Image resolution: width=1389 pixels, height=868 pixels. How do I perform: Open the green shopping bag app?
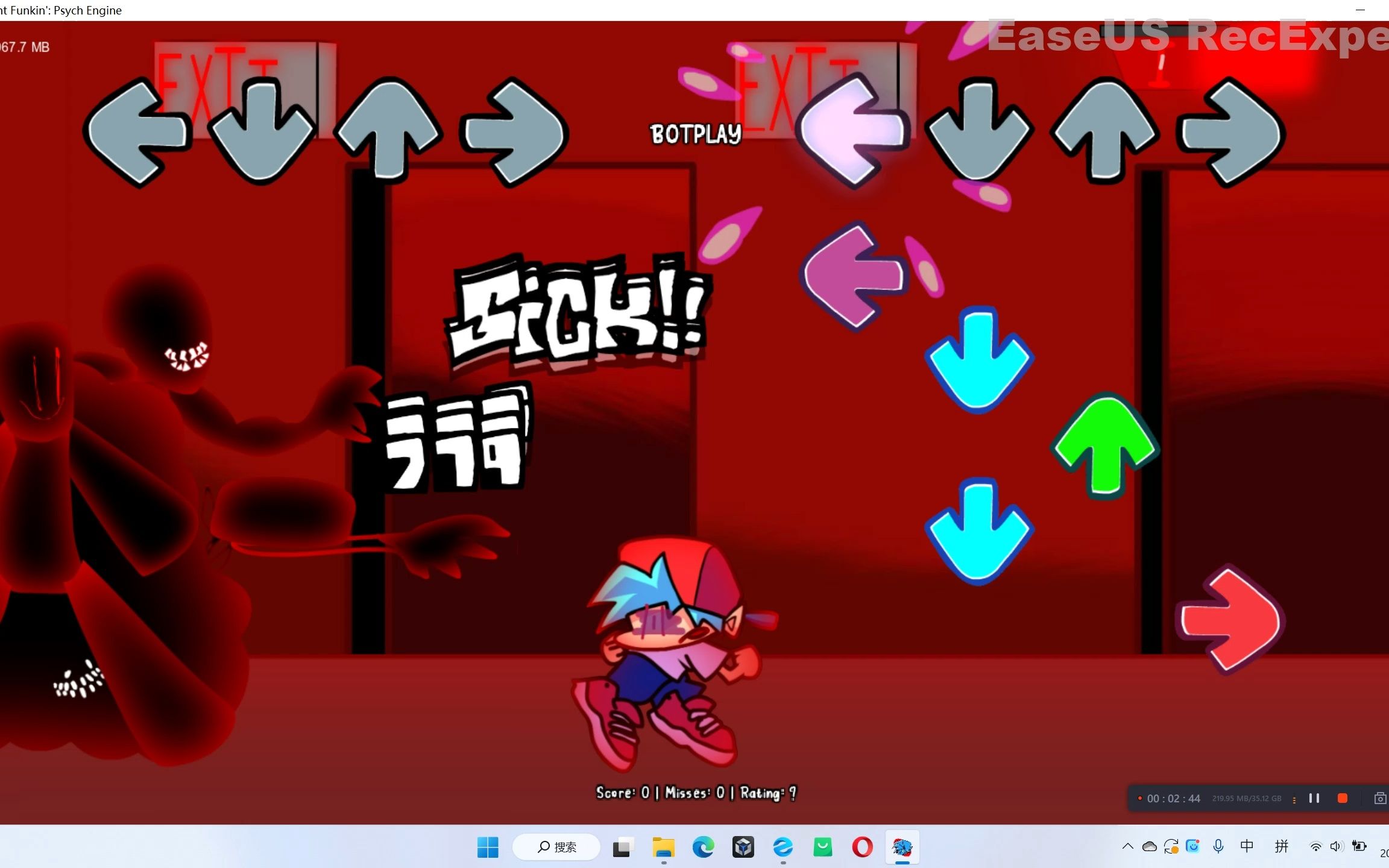coord(822,847)
